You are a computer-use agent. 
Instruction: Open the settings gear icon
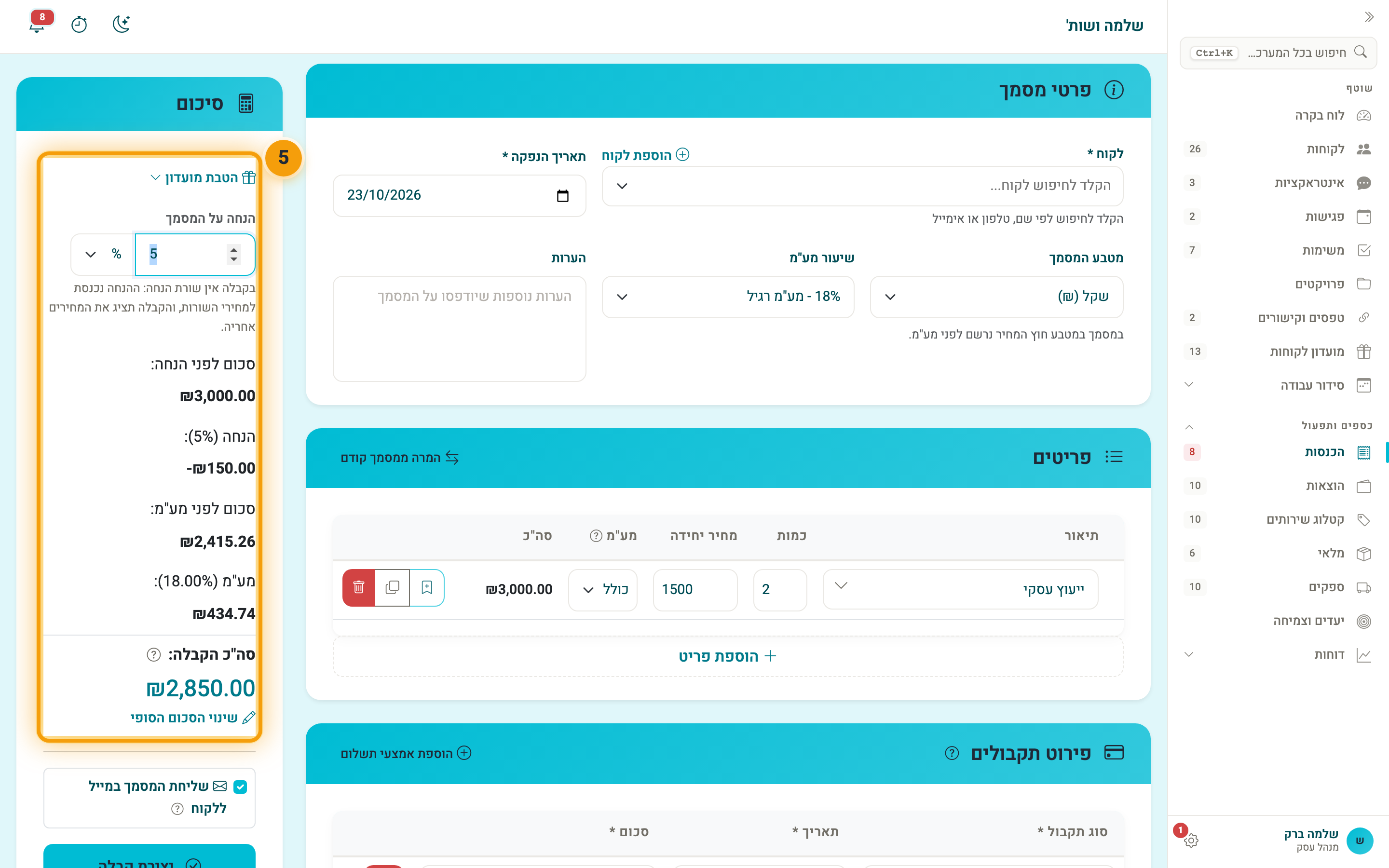(x=1191, y=840)
